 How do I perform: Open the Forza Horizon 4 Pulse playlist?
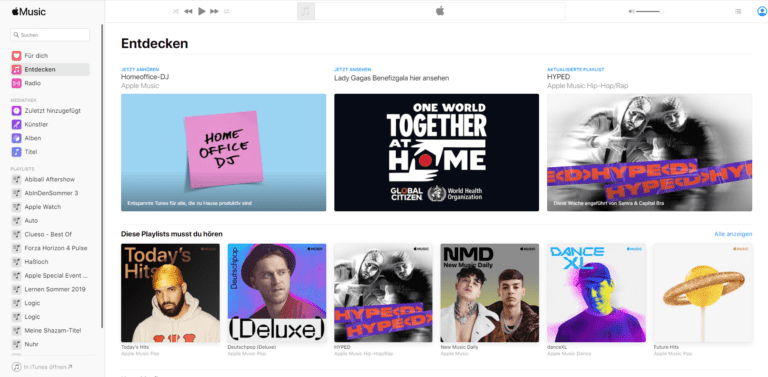pyautogui.click(x=50, y=248)
